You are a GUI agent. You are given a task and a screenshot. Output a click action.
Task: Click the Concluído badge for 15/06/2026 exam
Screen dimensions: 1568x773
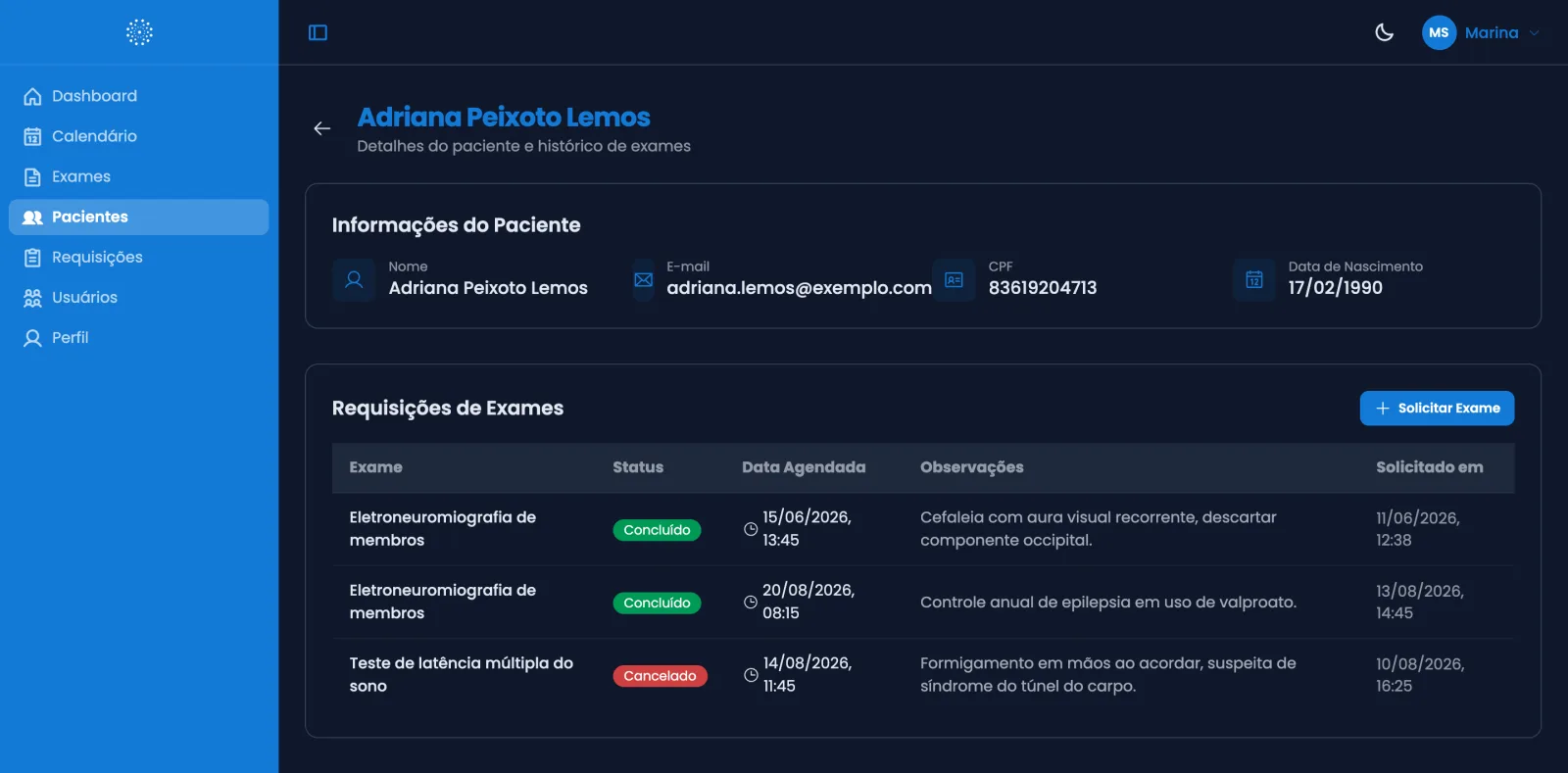657,530
